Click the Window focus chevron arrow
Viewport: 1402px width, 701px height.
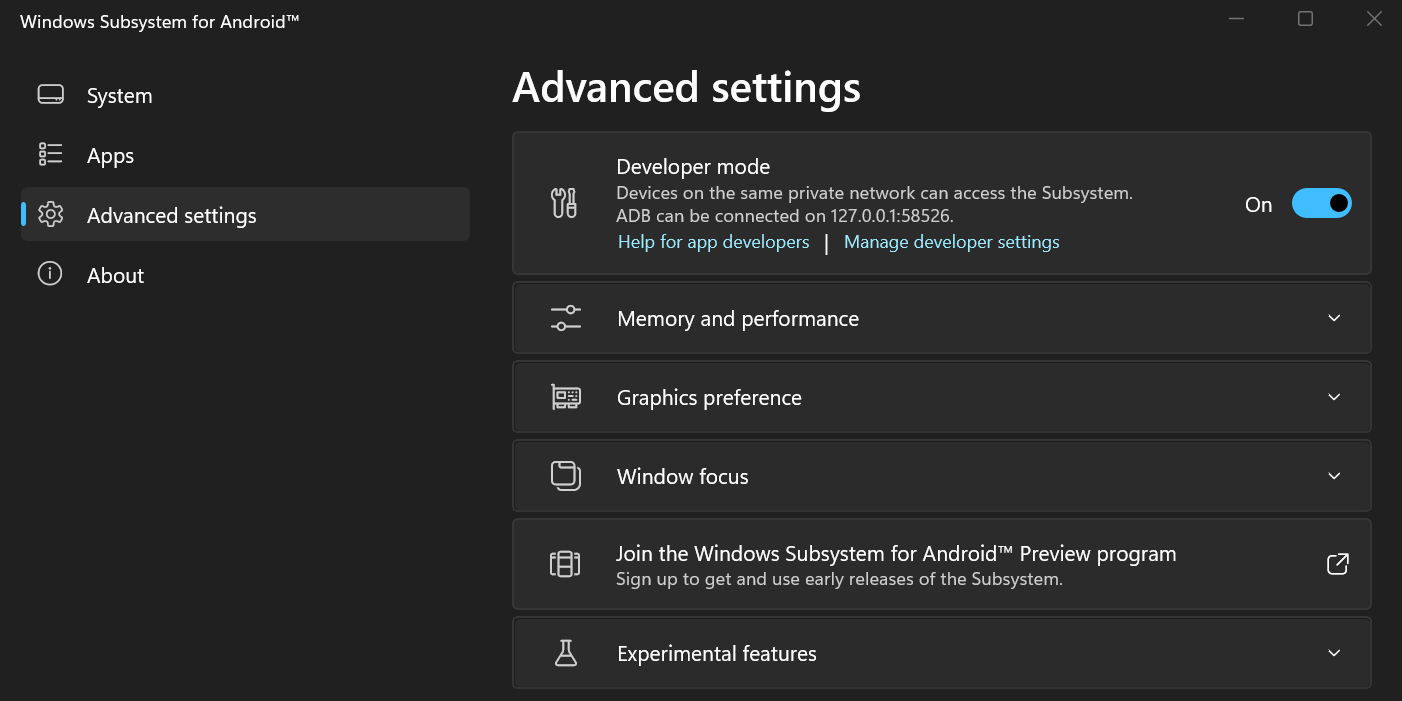(x=1334, y=476)
